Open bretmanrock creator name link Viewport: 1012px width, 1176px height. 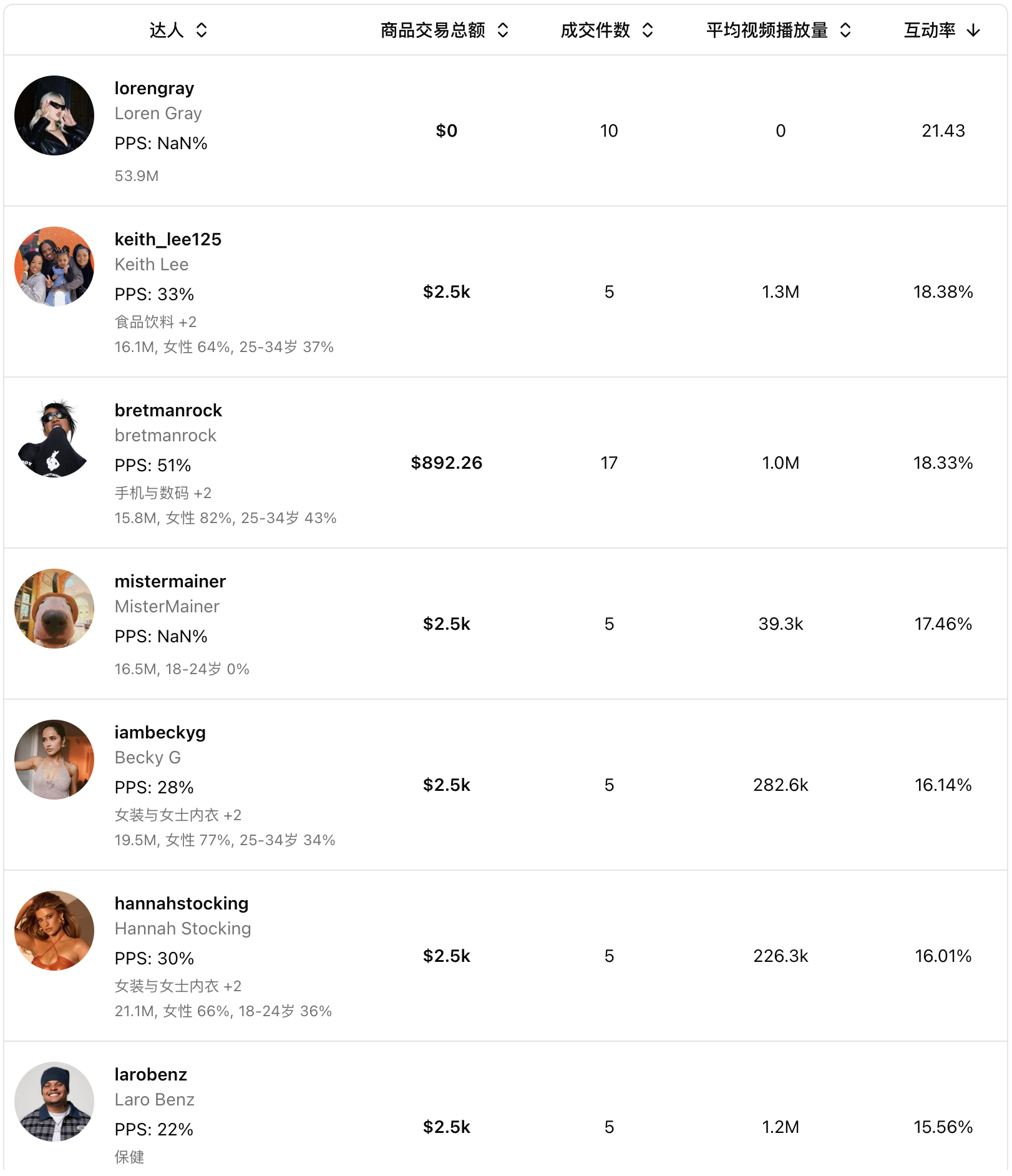click(x=168, y=410)
